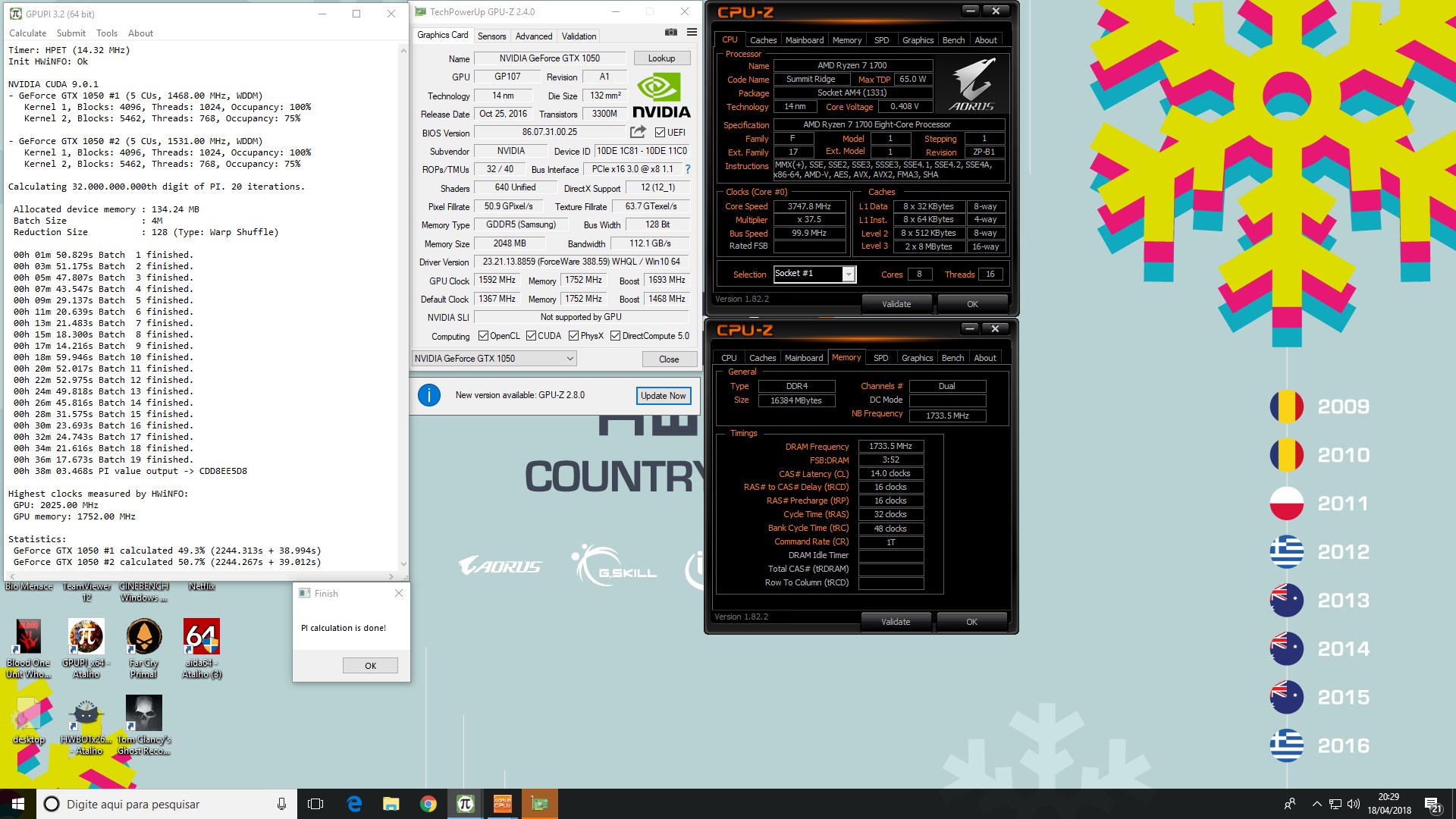The image size is (1456, 819).
Task: Click Update Now in GPU-Z
Action: coord(663,396)
